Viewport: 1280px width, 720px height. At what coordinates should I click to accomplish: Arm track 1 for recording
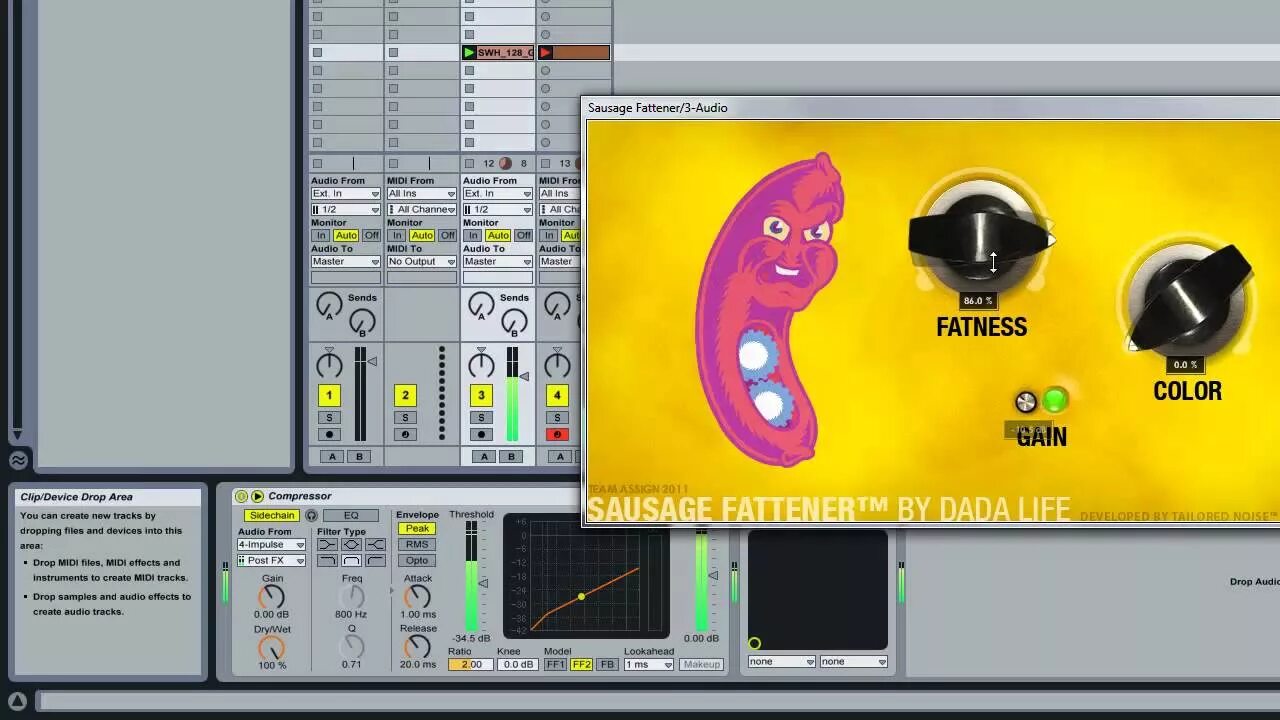coord(329,434)
